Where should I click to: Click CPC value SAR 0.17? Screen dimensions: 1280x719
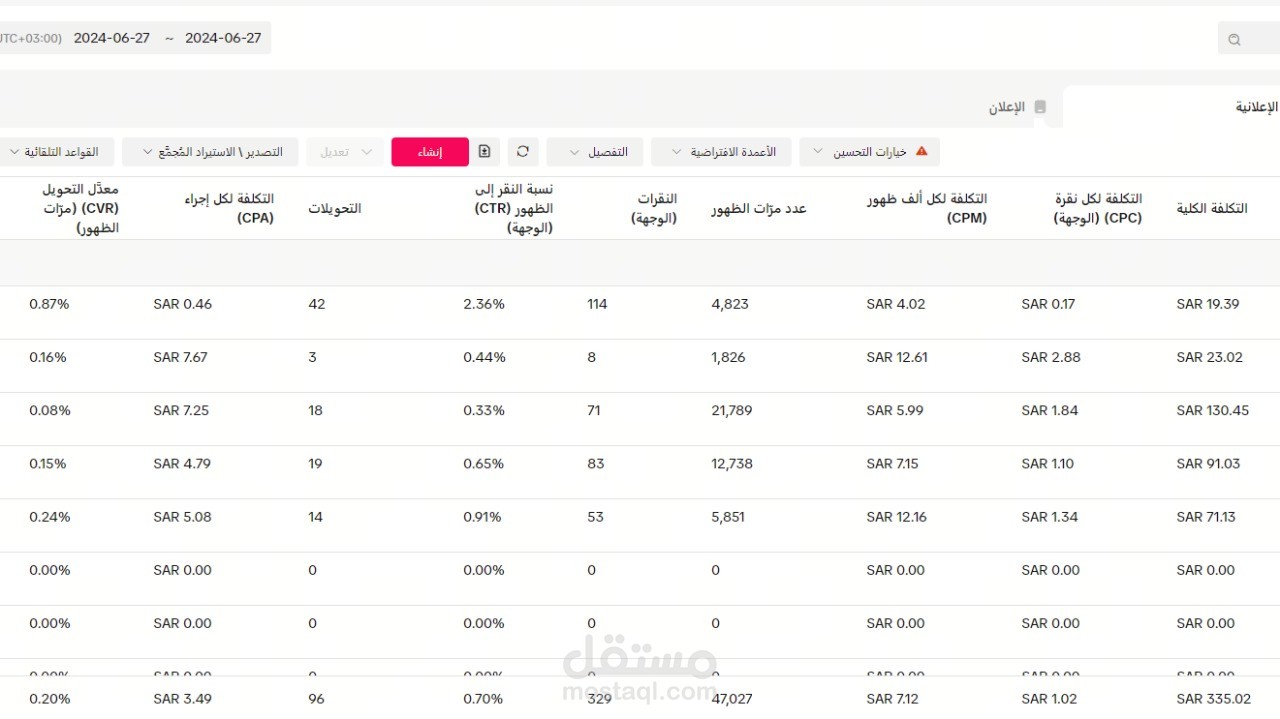(x=1048, y=304)
